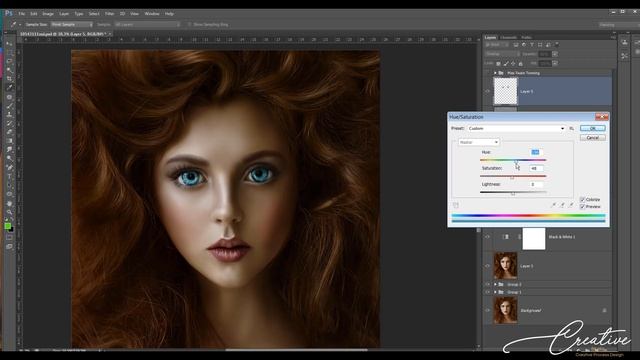The image size is (640, 360).
Task: Click the lock transparent pixels icon
Action: [x=498, y=64]
